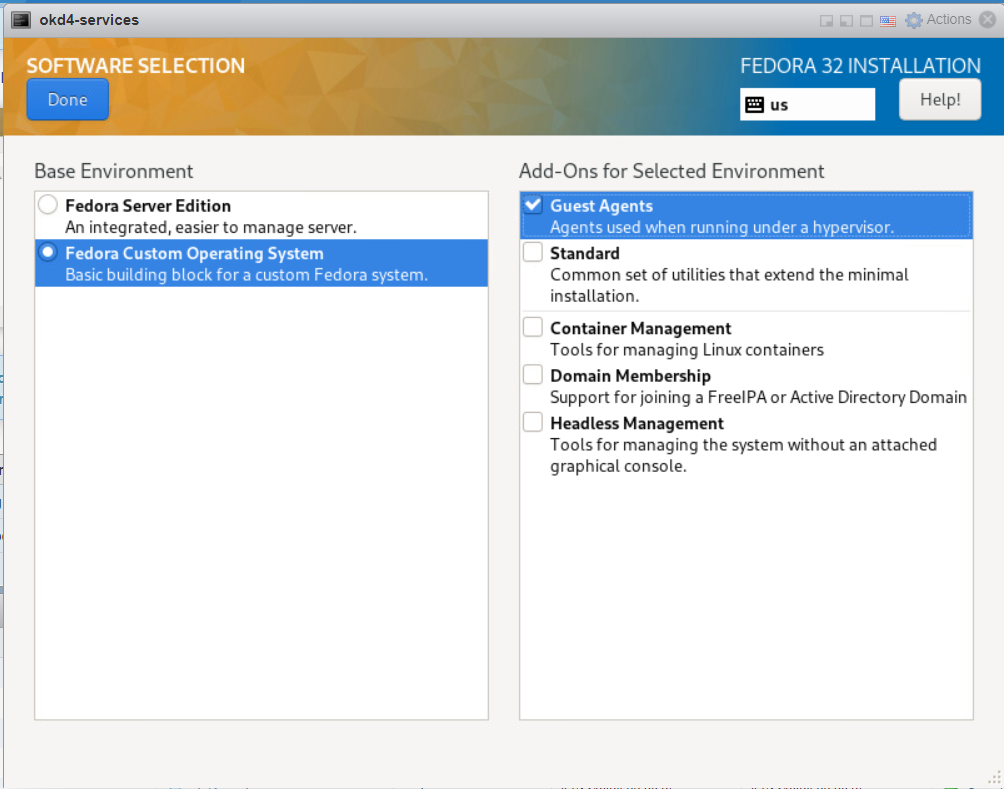Viewport: 1004px width, 789px height.
Task: Click the Container Management label text
Action: [640, 328]
